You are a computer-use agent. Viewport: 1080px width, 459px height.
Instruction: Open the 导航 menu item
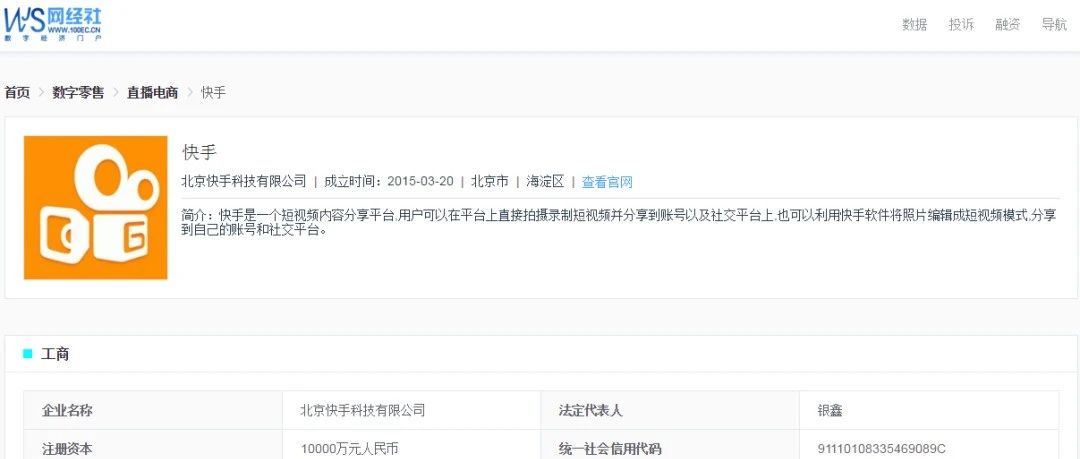(x=1055, y=25)
